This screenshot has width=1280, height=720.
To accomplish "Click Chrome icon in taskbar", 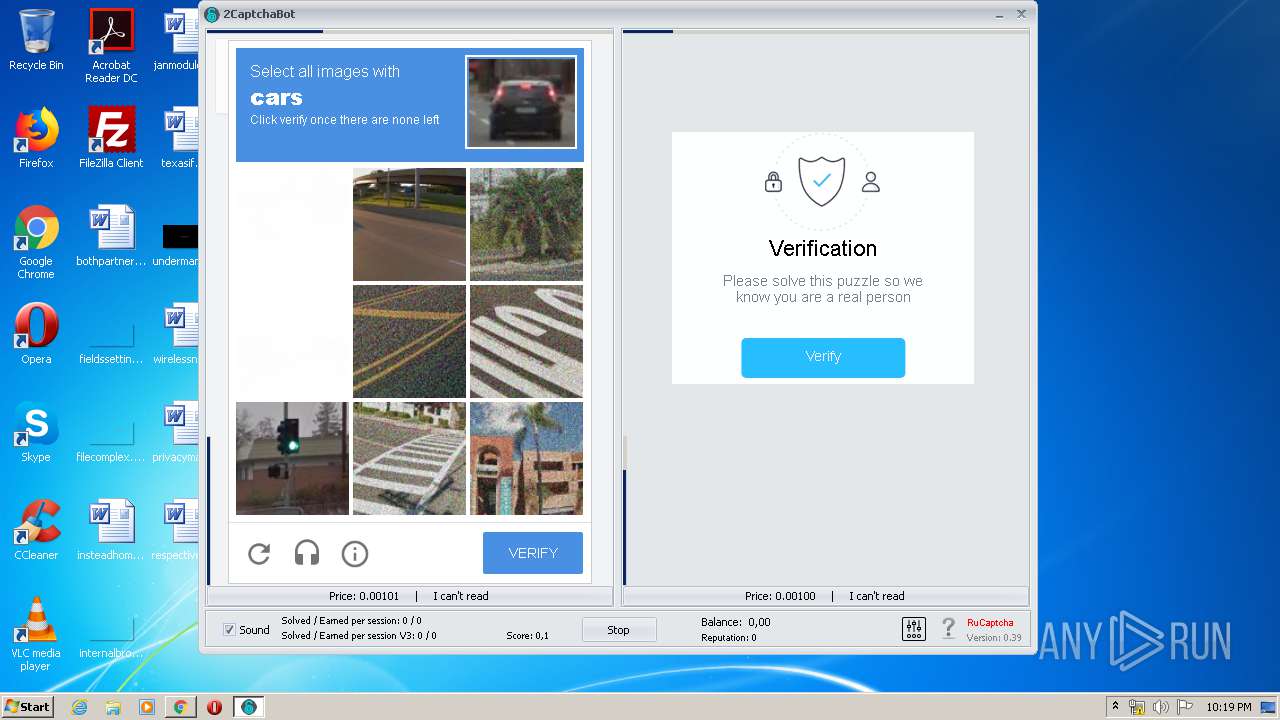I will pyautogui.click(x=180, y=707).
